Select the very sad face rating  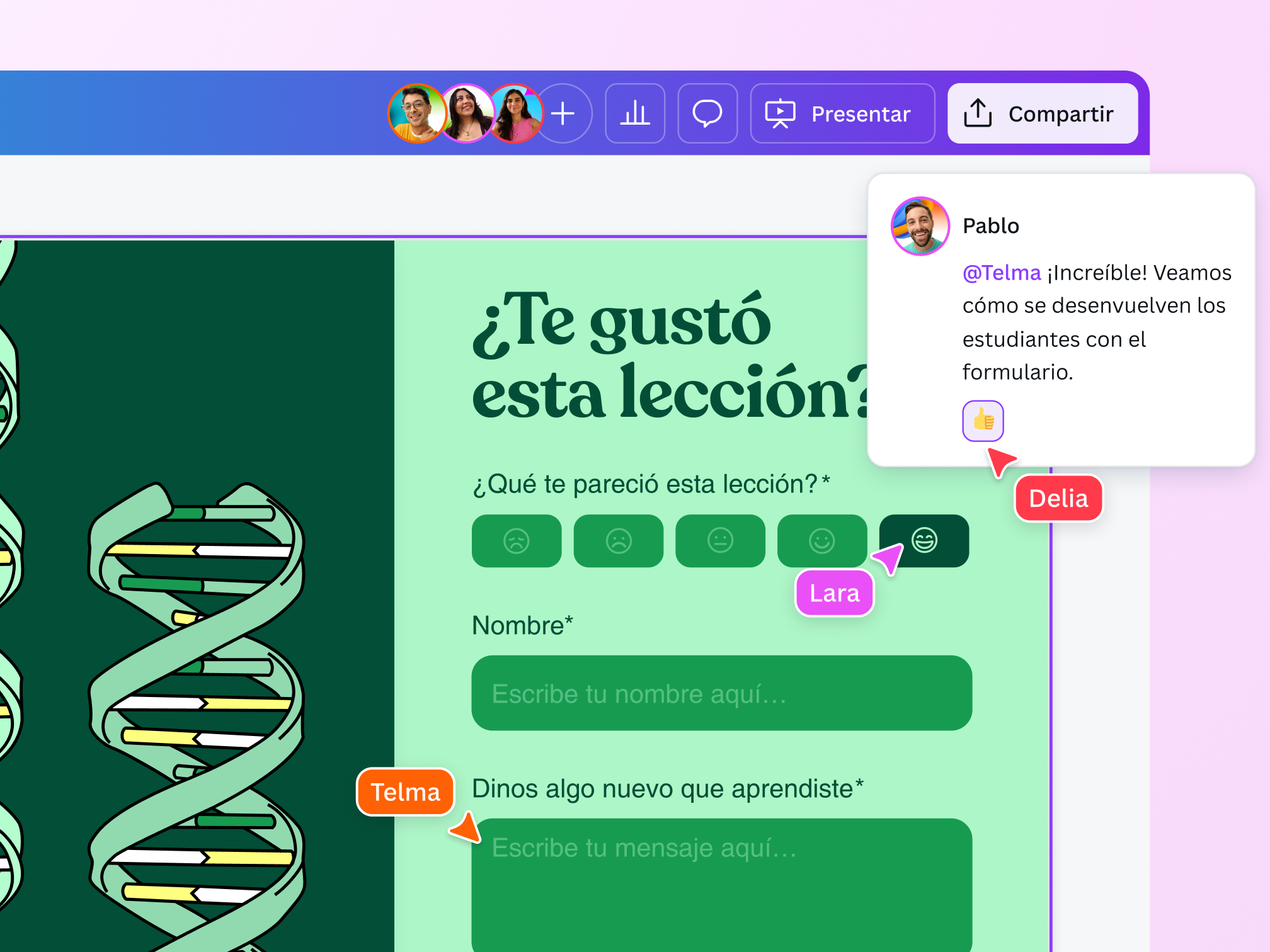517,541
